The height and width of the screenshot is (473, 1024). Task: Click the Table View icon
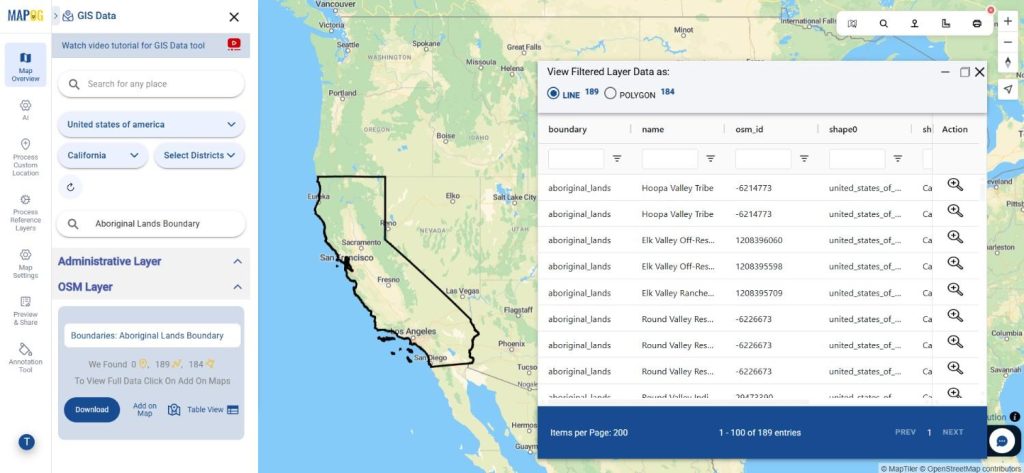(232, 410)
